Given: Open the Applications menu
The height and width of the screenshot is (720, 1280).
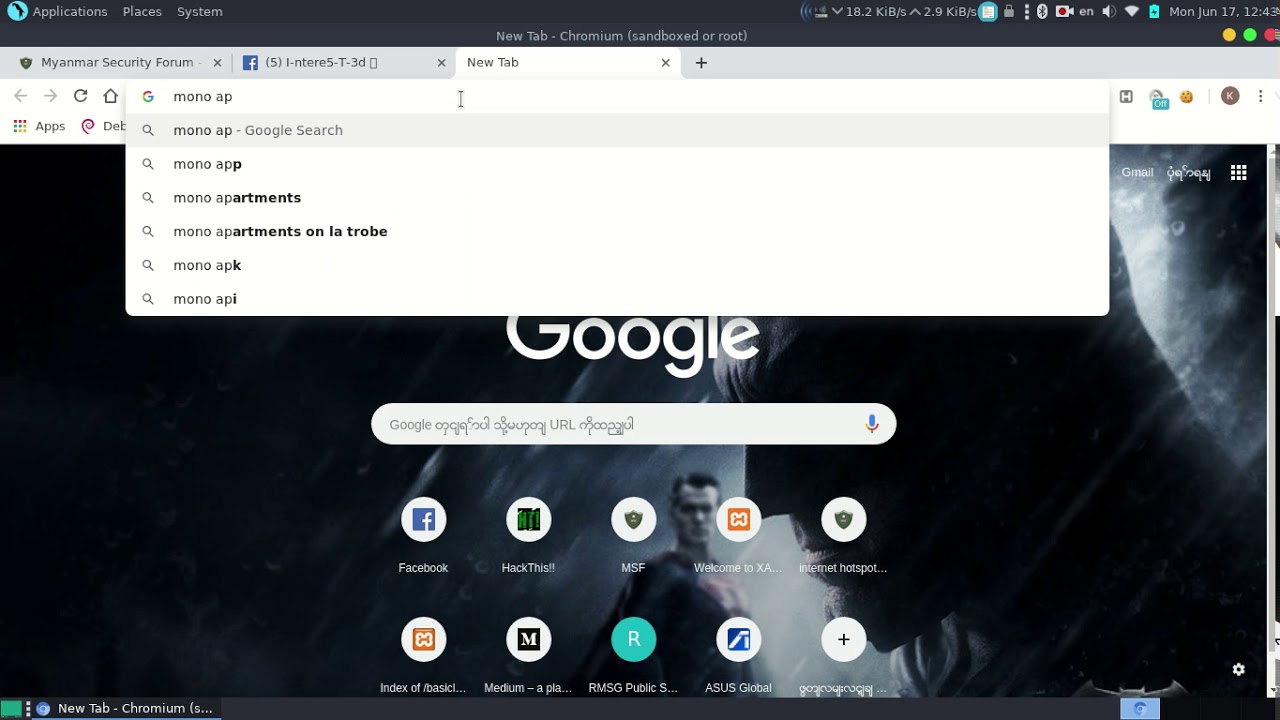Looking at the screenshot, I should tap(69, 12).
